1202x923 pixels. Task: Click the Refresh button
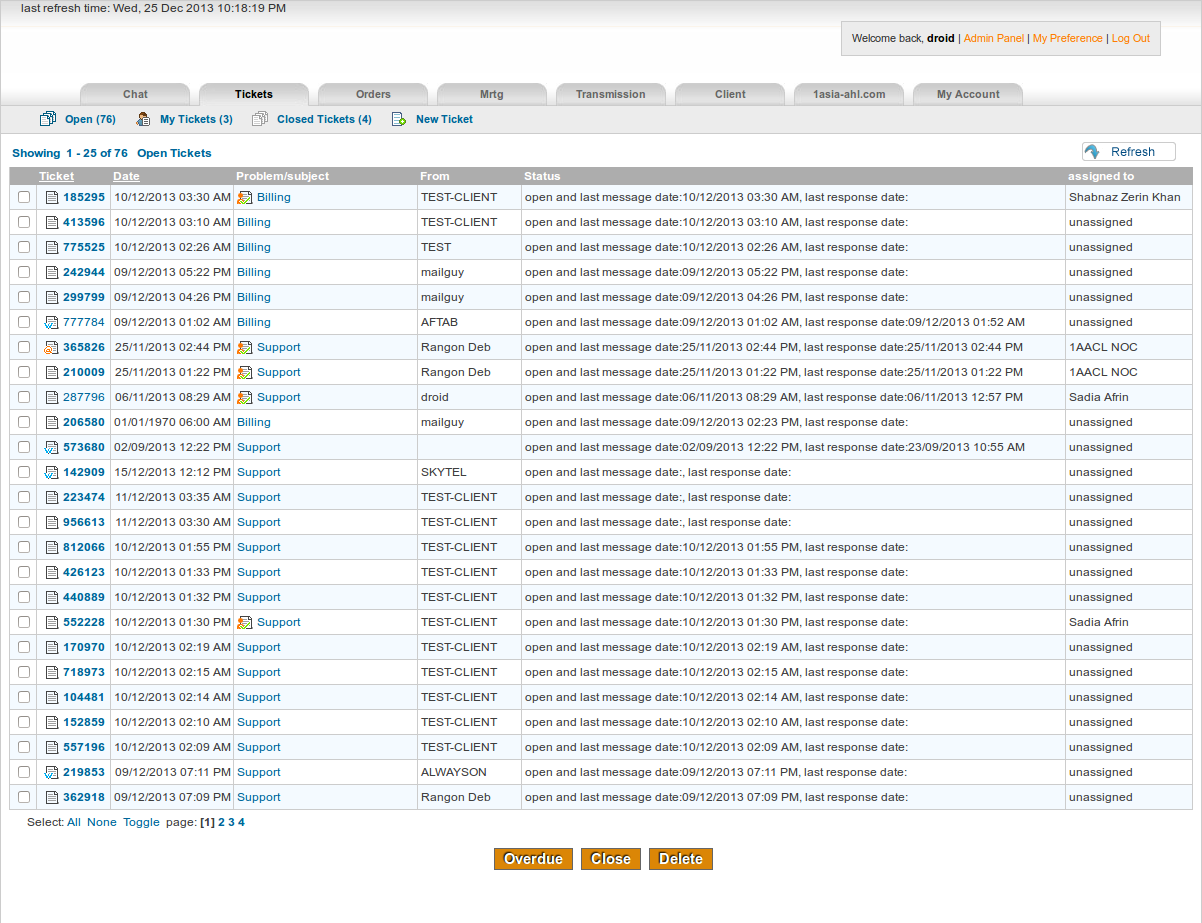[1128, 151]
